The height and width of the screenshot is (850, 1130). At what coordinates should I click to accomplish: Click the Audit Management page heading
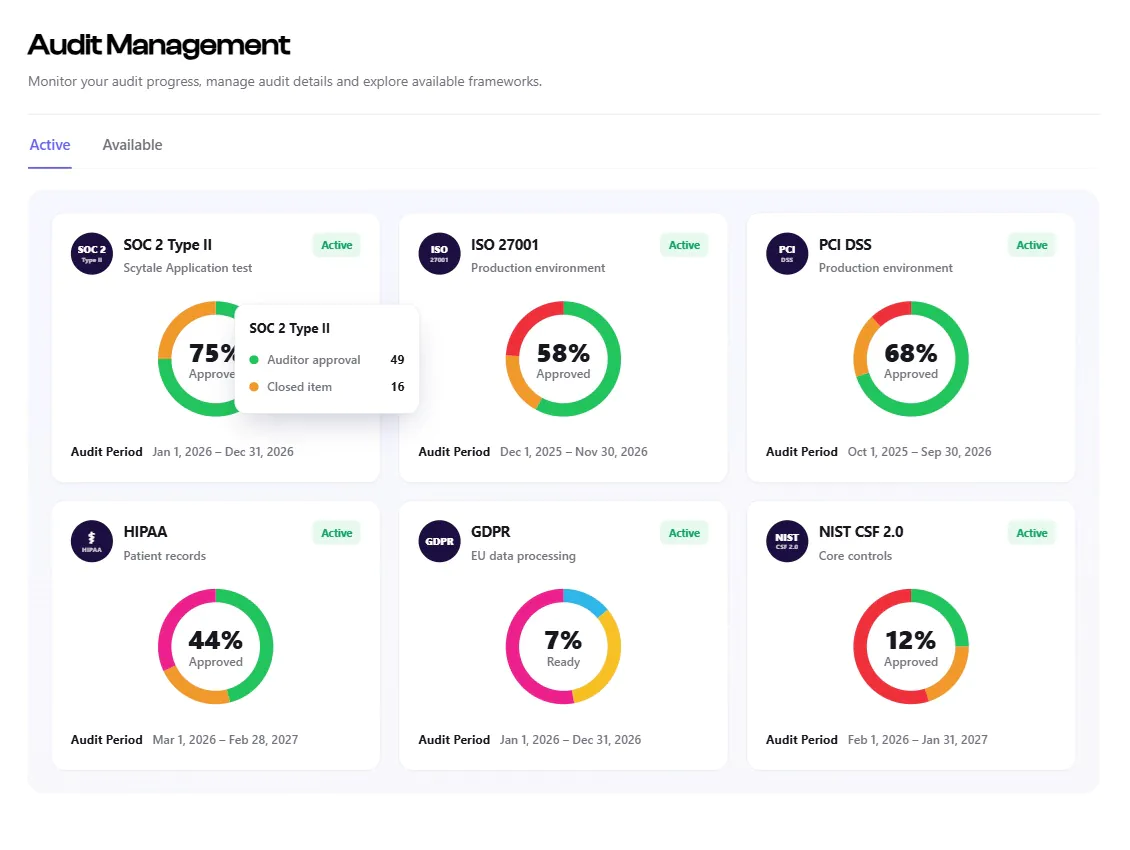tap(159, 45)
